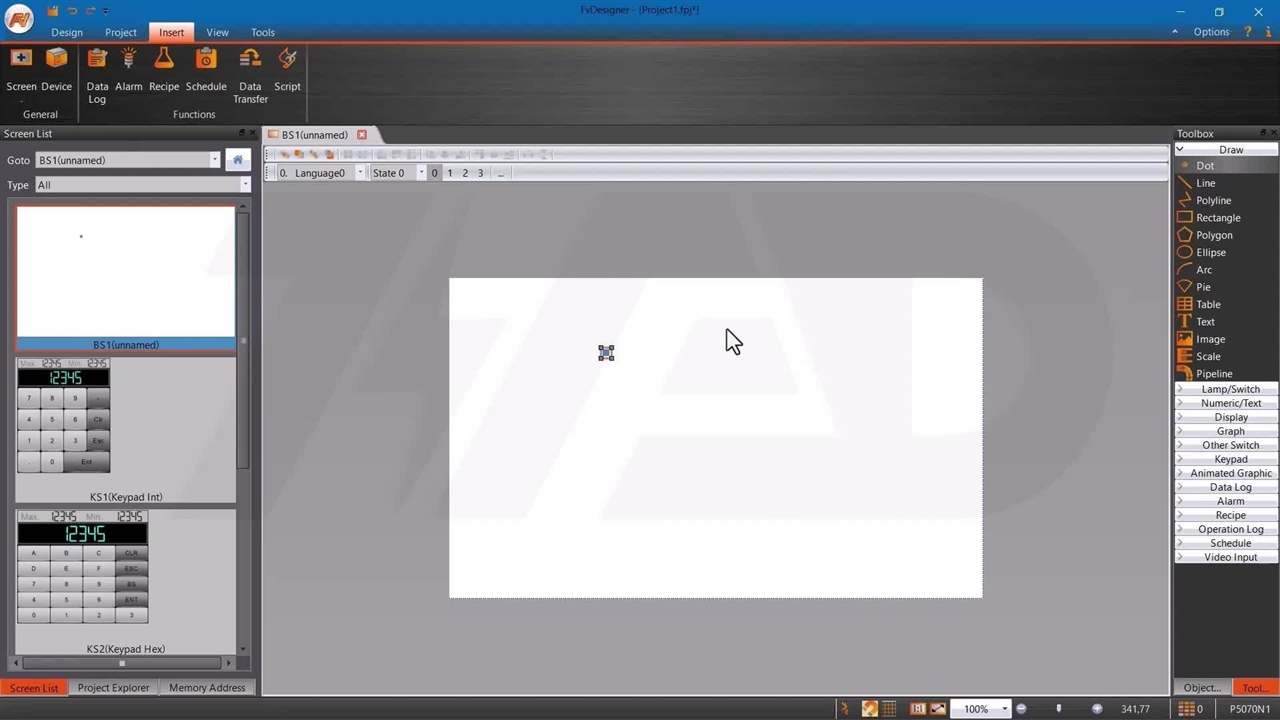
Task: Click the Options button
Action: click(x=1211, y=32)
